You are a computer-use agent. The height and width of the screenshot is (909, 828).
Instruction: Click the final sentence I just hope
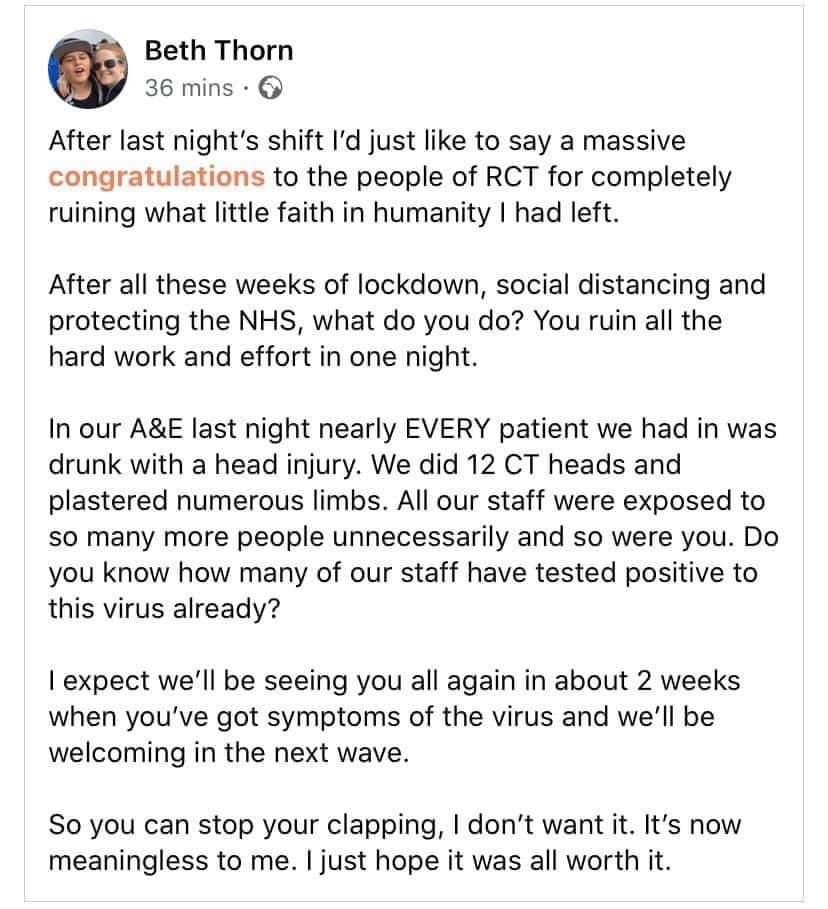[487, 860]
